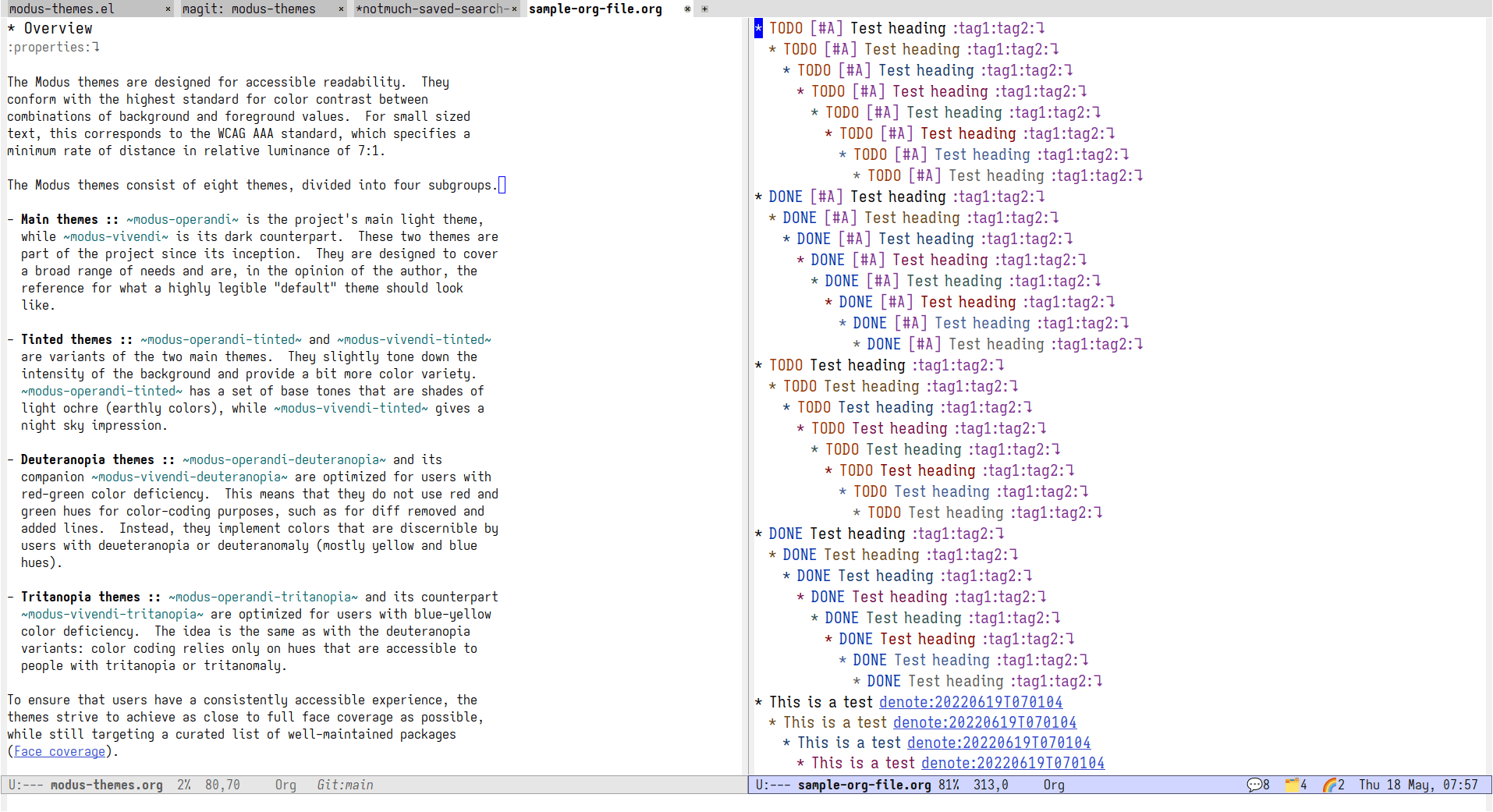Viewport: 1493px width, 812px height.
Task: Click the ~modus-vivendi-tritanopia~ code text
Action: 112,614
